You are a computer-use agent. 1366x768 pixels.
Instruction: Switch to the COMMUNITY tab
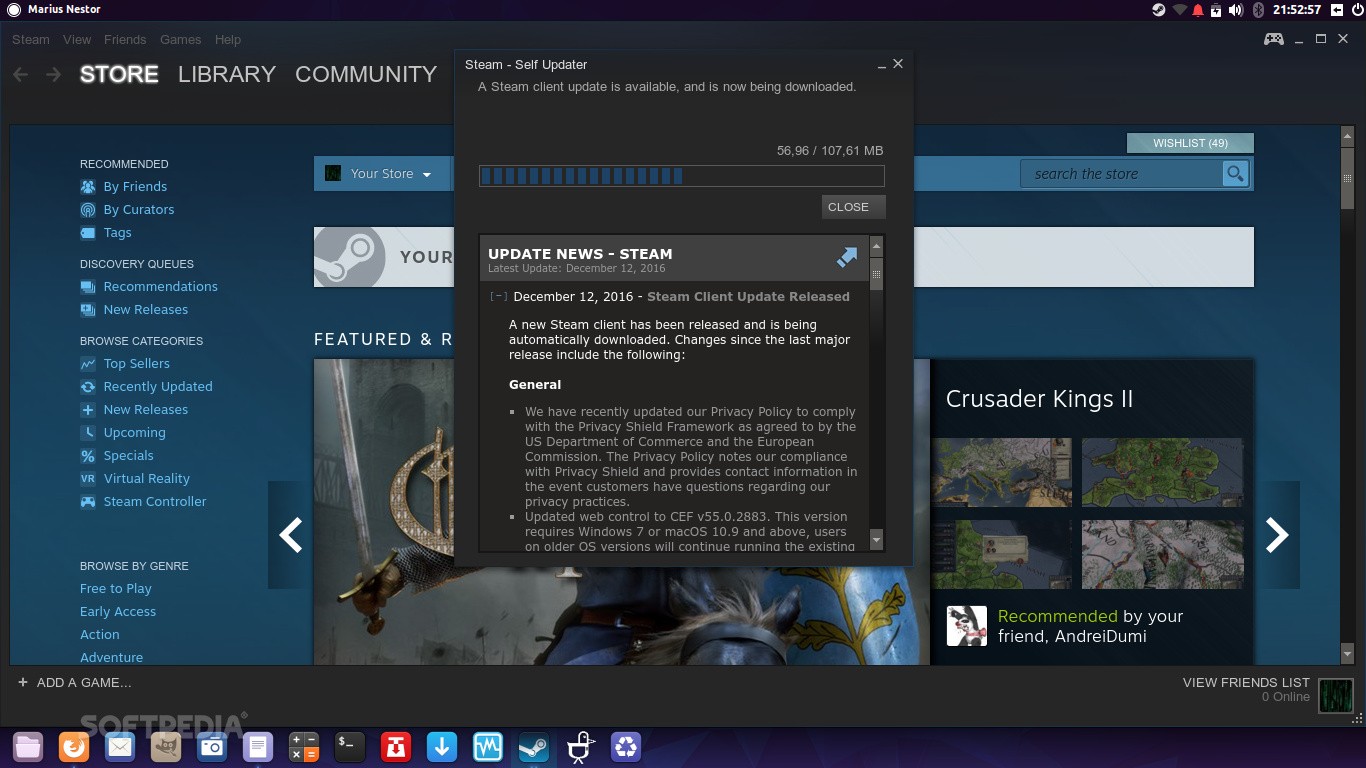click(x=366, y=75)
